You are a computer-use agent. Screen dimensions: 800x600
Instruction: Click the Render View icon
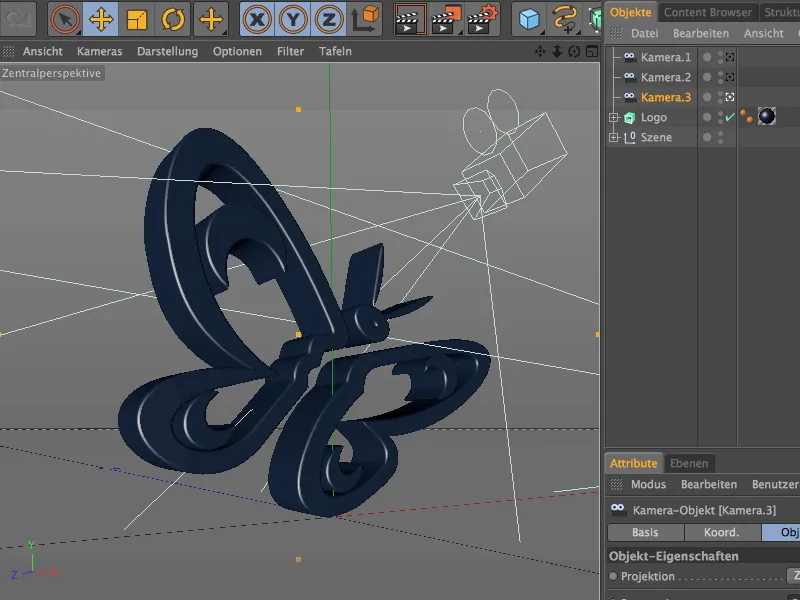pyautogui.click(x=412, y=17)
